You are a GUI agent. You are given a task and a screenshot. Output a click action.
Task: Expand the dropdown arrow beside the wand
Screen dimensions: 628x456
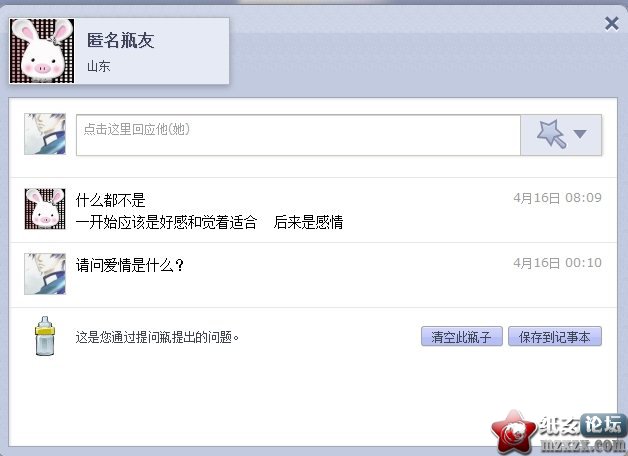tap(580, 134)
